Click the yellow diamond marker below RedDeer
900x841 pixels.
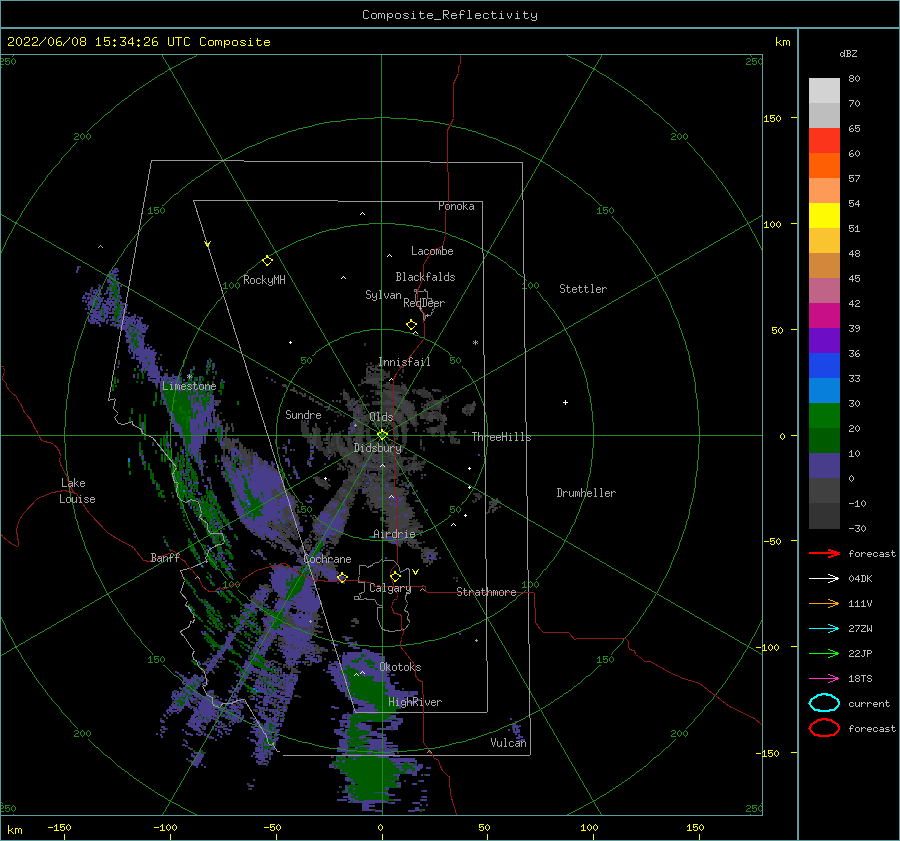click(x=412, y=324)
